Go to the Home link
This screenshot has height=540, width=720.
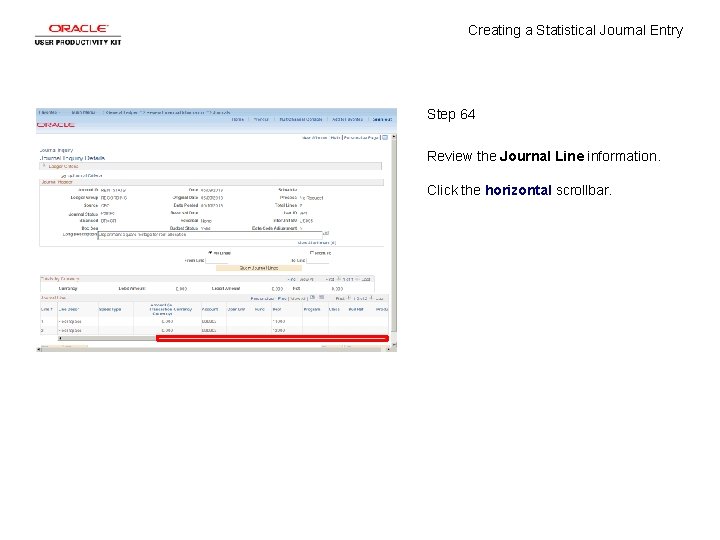[x=237, y=119]
